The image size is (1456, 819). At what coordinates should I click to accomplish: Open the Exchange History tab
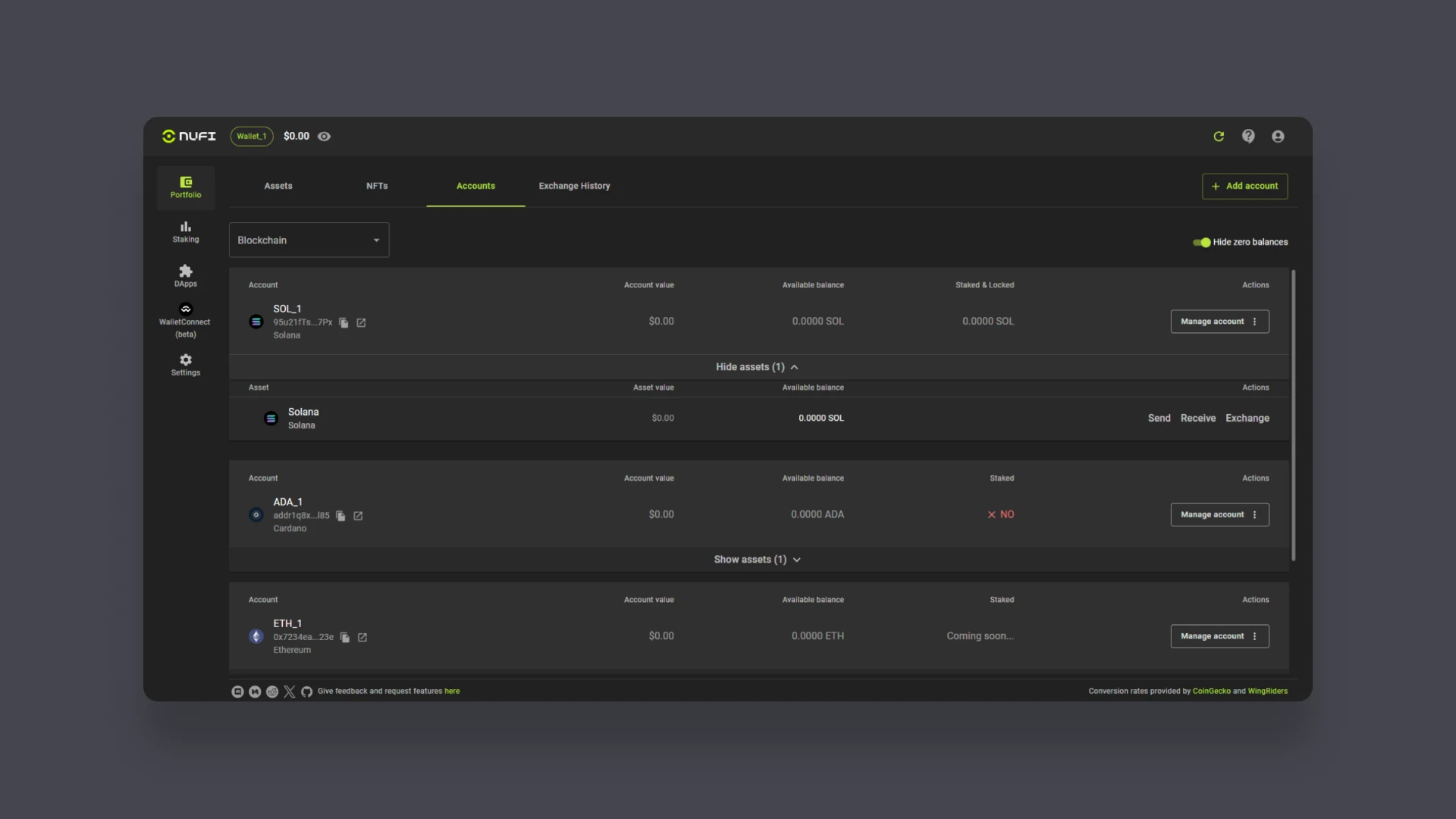574,186
